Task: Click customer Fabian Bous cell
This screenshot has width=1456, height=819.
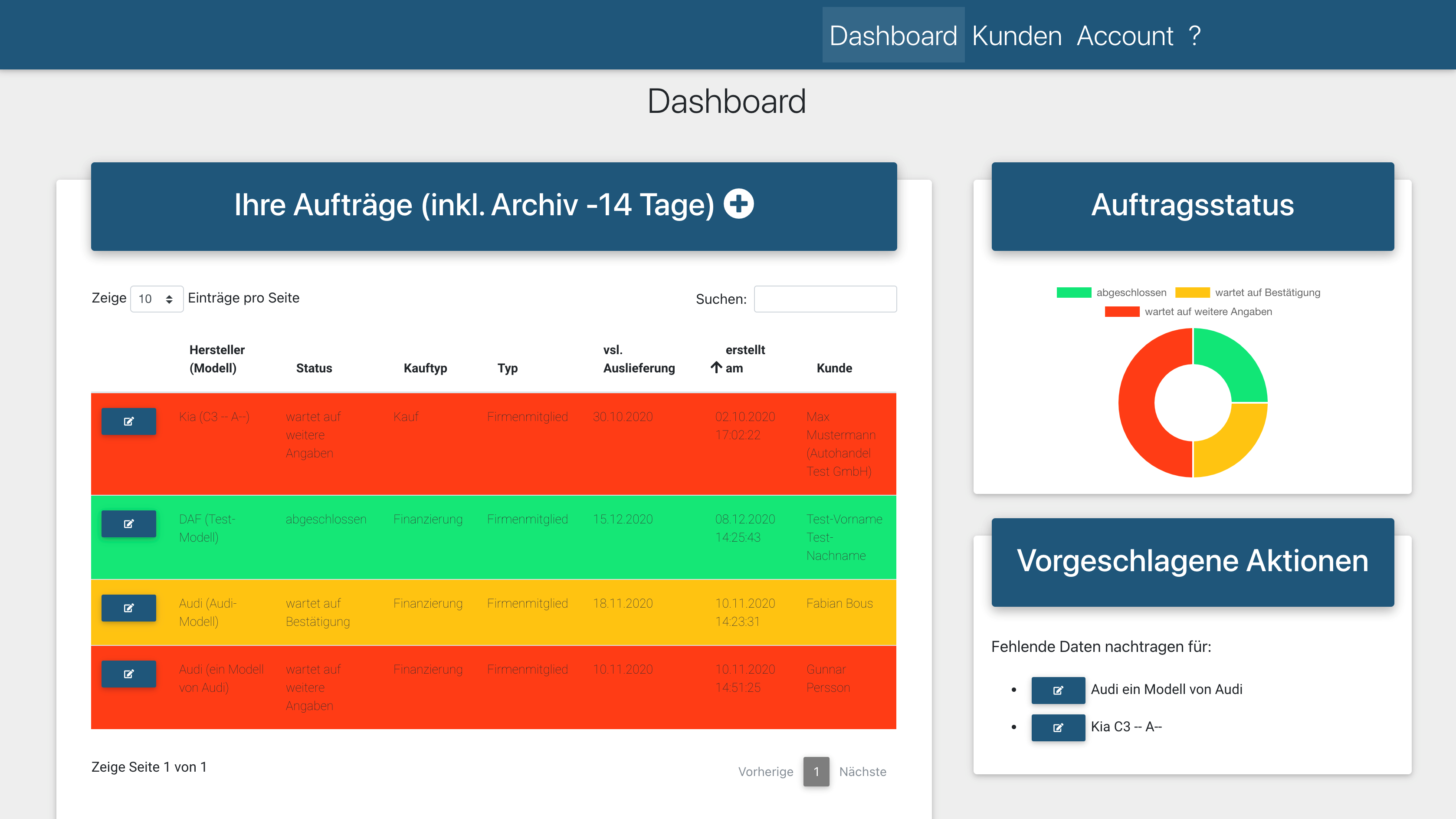Action: pyautogui.click(x=839, y=603)
